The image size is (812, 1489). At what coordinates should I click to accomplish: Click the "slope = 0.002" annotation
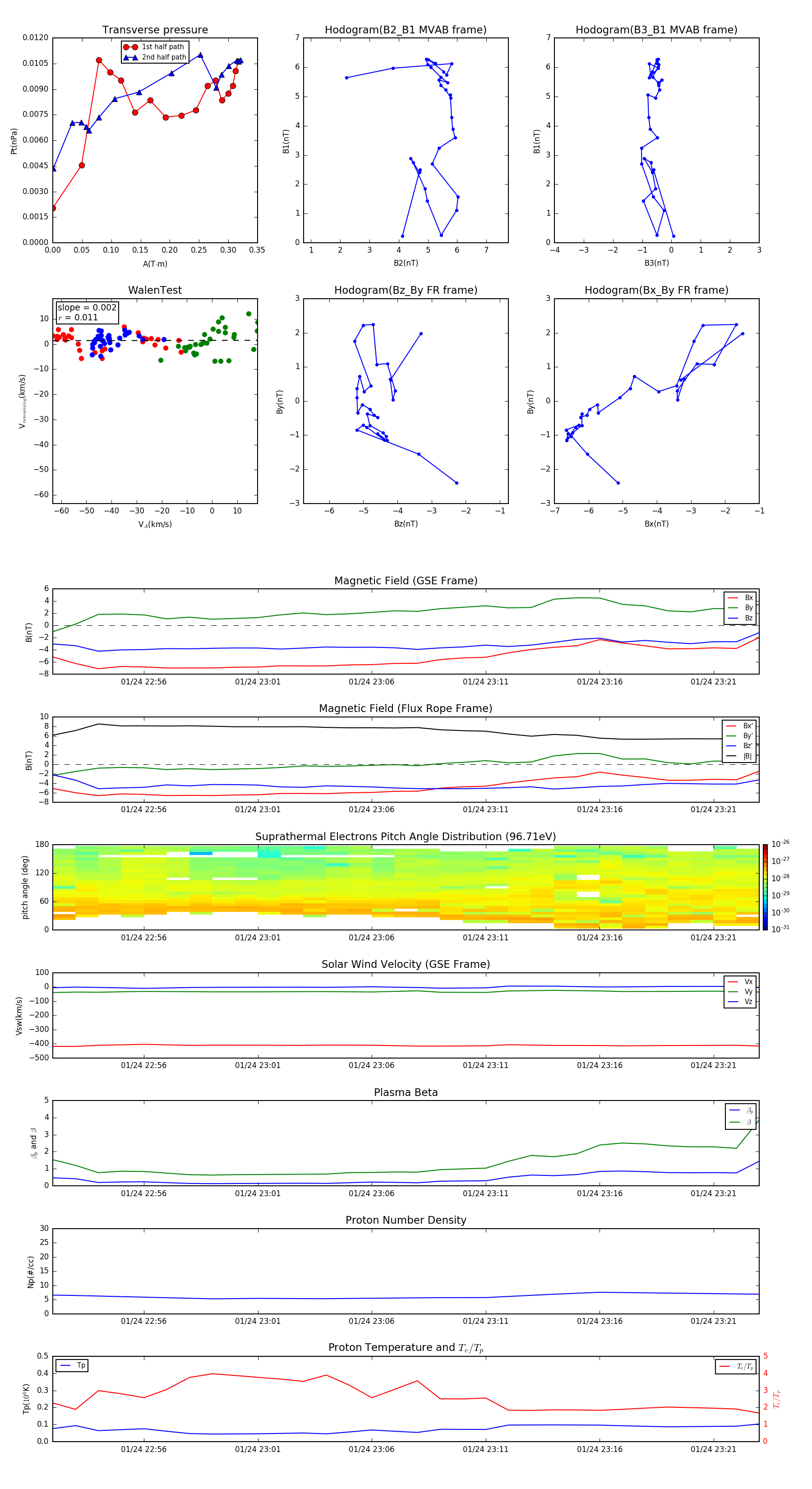pyautogui.click(x=87, y=308)
